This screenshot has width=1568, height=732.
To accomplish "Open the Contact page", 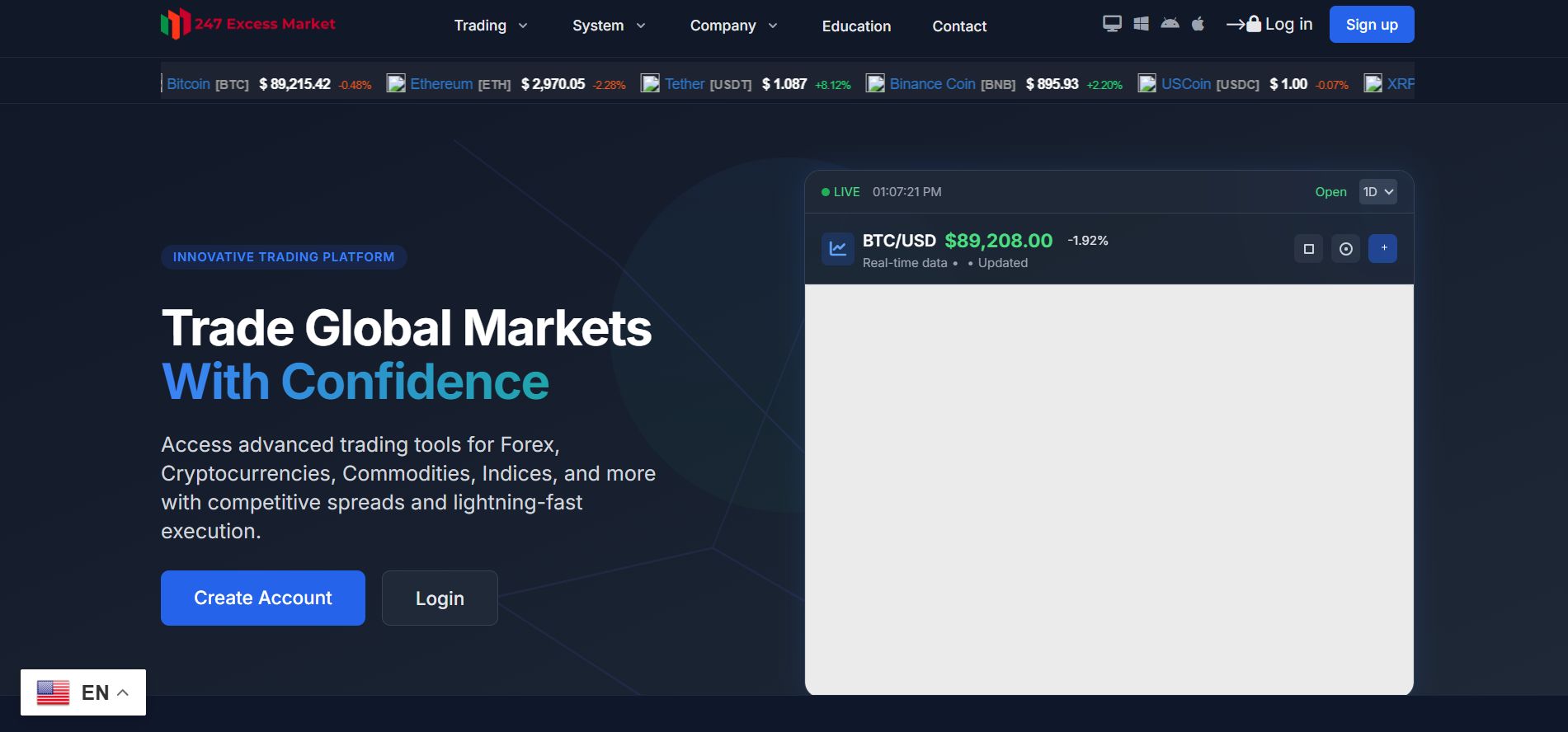I will coord(959,26).
